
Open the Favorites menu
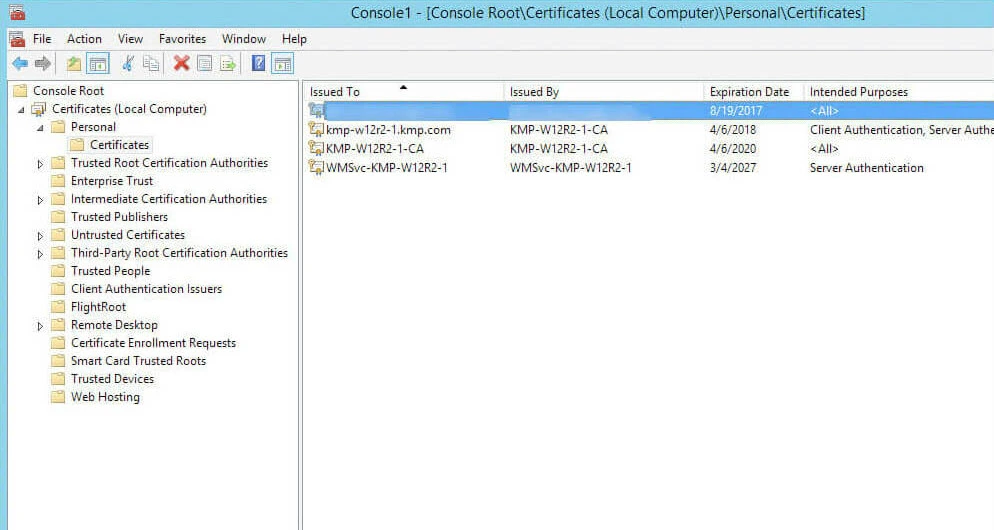click(x=183, y=39)
